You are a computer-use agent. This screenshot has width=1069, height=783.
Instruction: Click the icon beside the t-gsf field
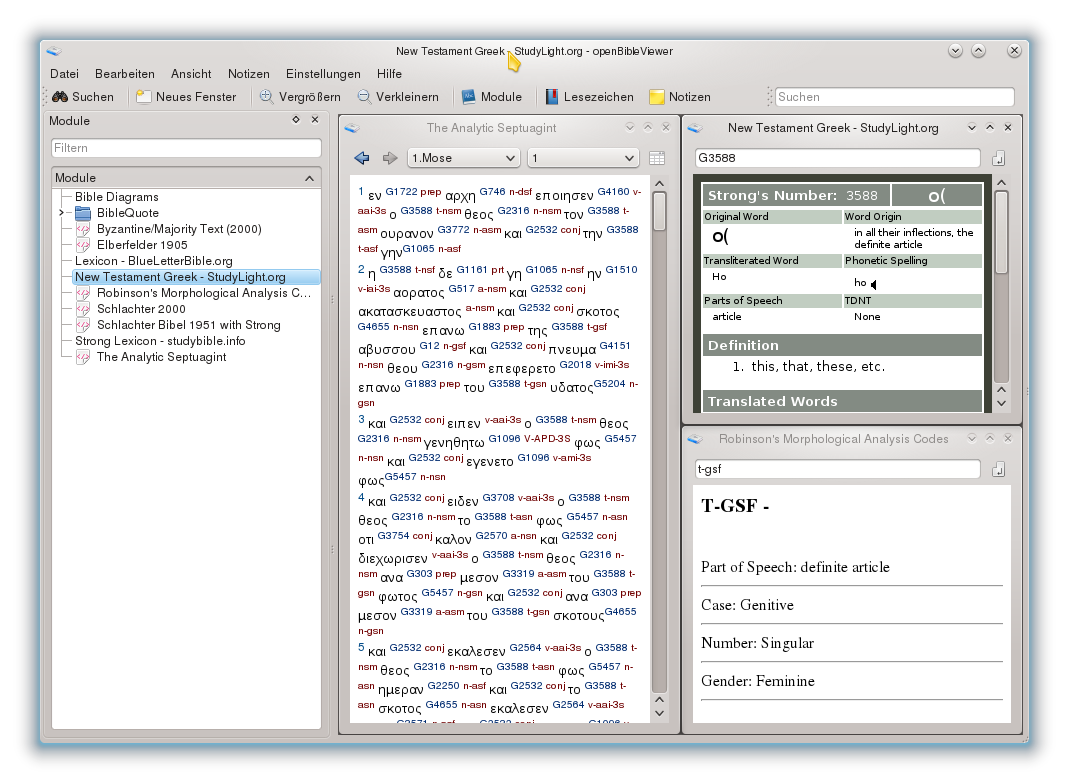point(998,469)
